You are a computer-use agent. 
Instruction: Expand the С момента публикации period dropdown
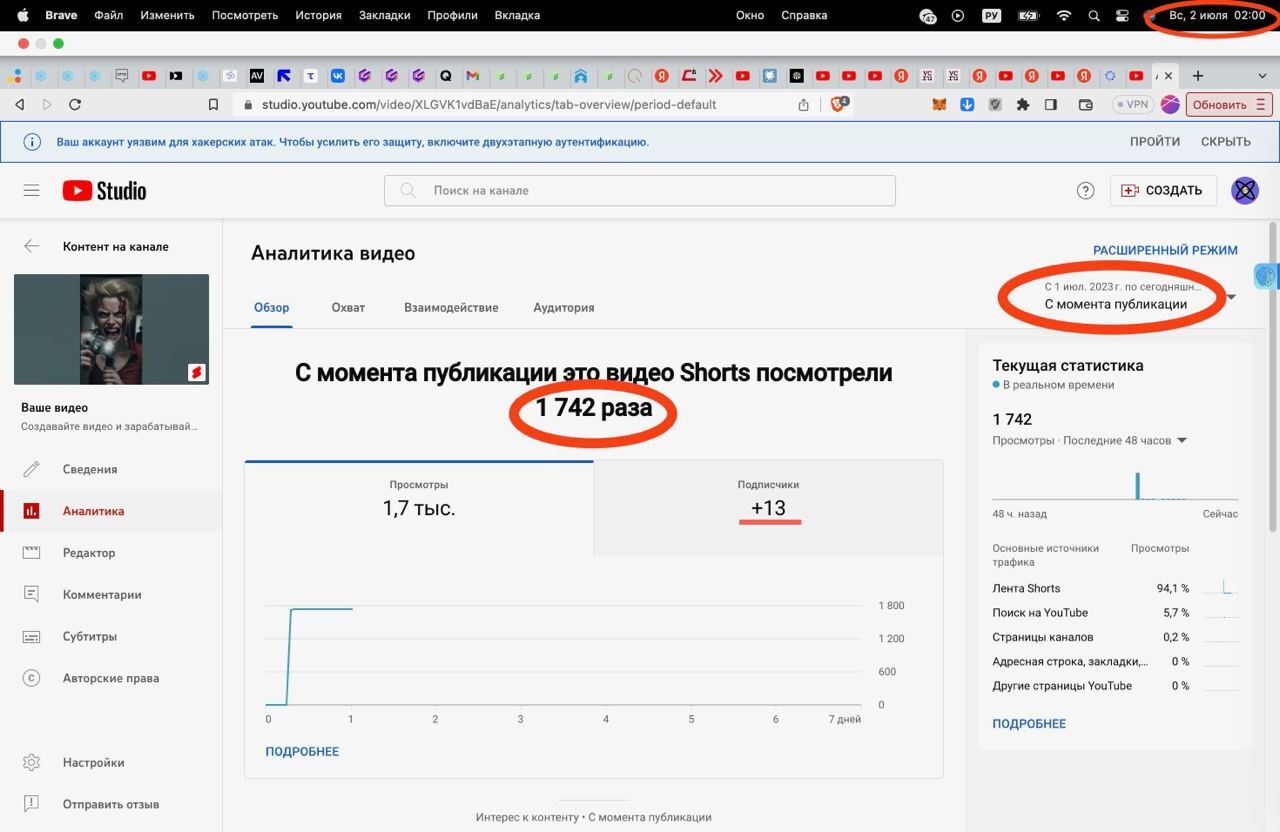click(1230, 297)
